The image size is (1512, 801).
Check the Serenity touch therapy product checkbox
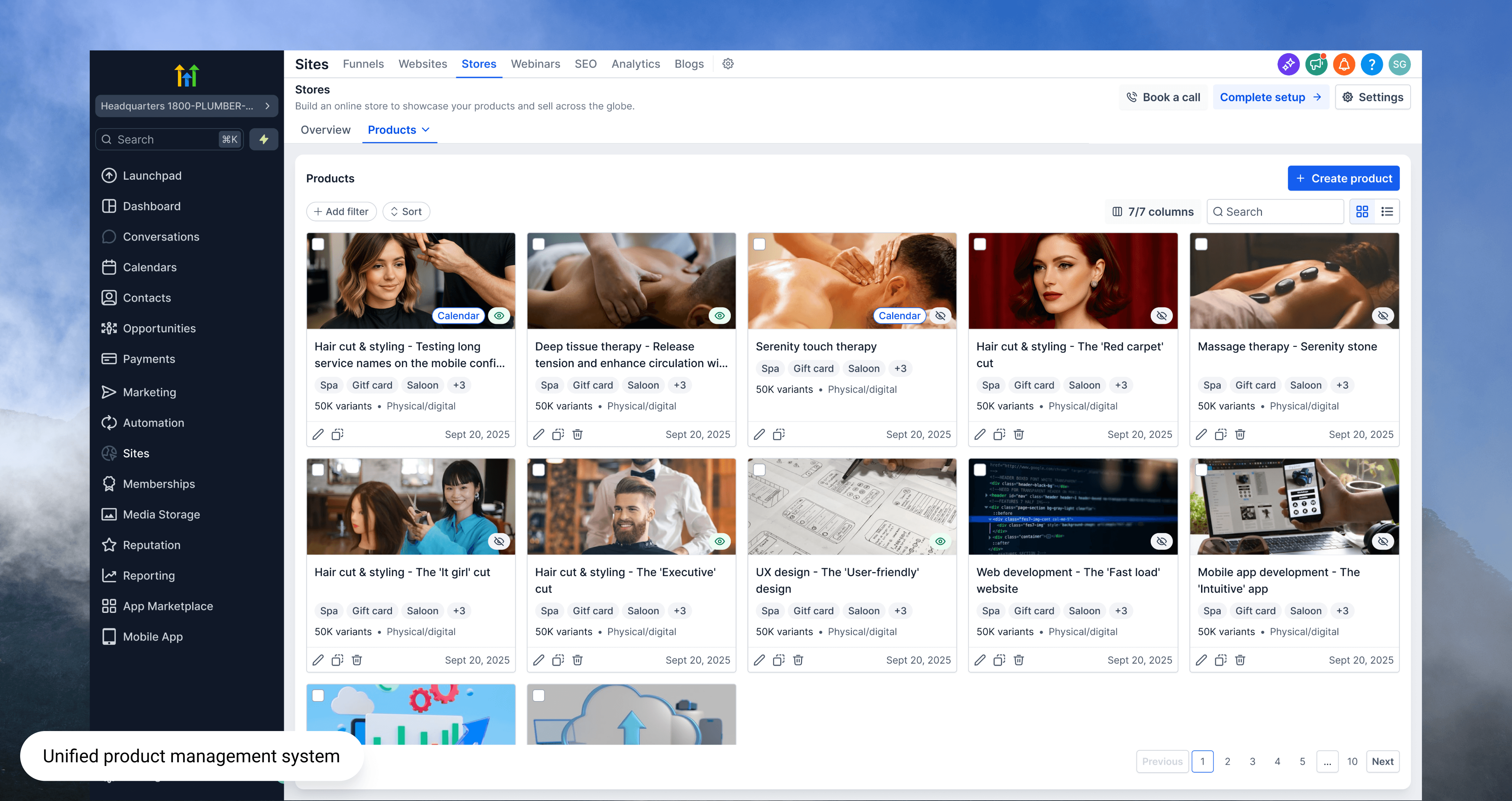tap(759, 244)
